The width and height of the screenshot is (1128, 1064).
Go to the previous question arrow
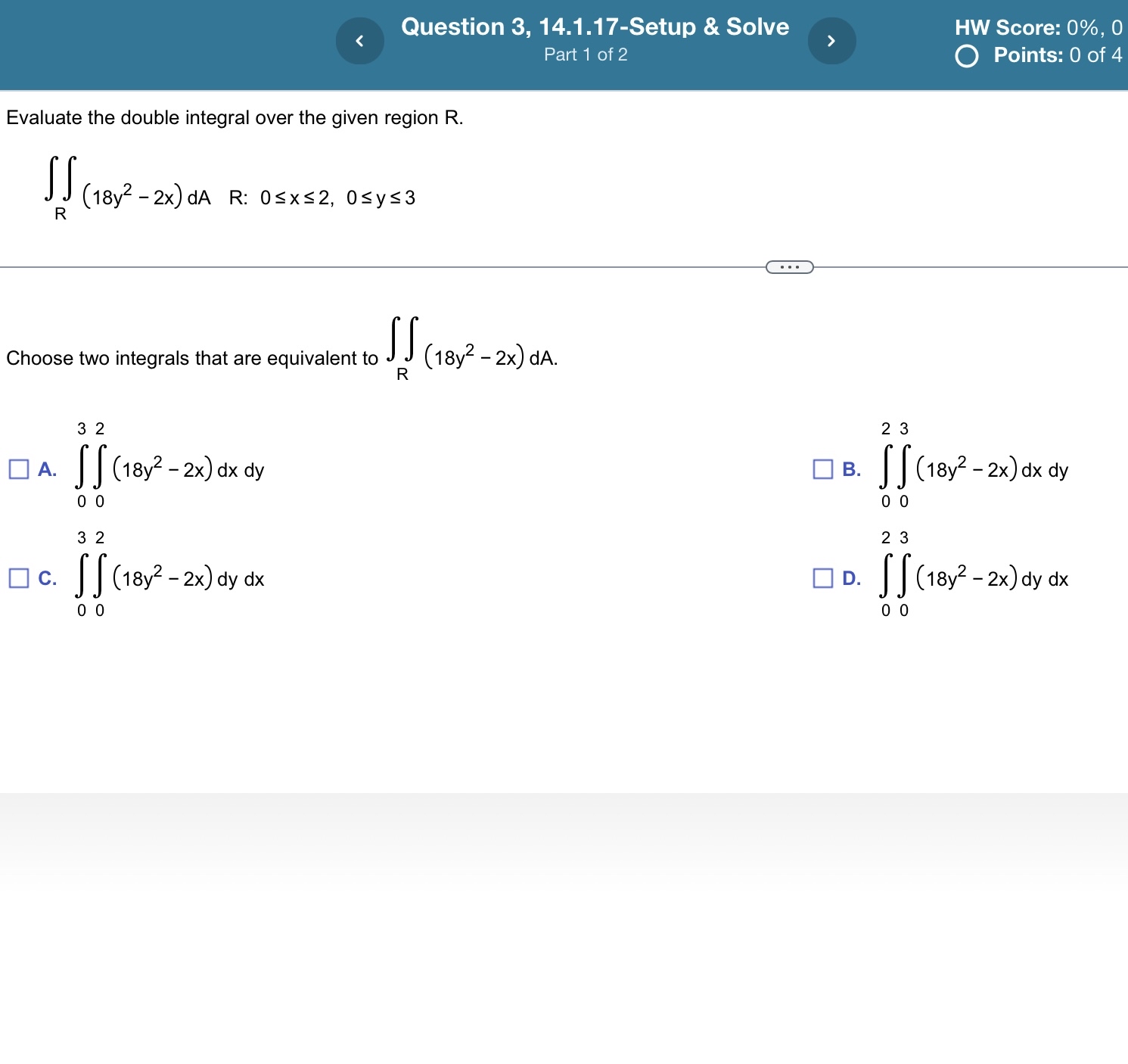[360, 41]
